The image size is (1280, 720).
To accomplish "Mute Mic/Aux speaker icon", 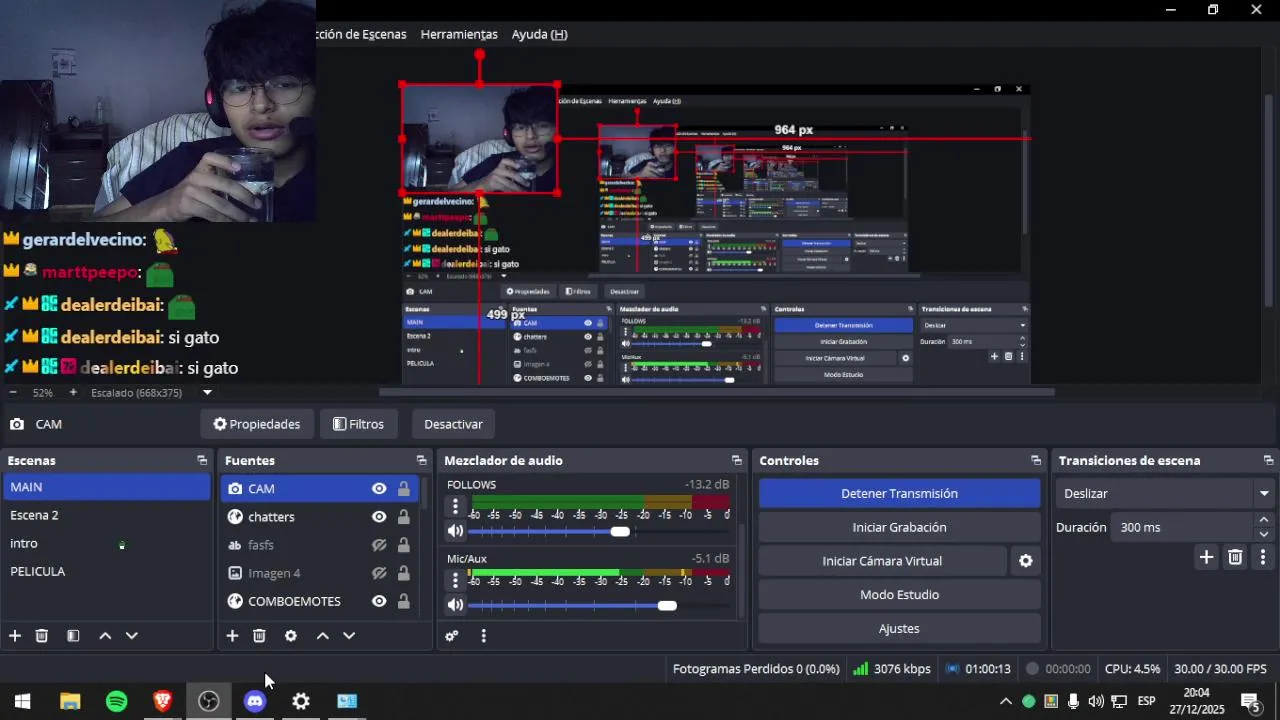I will coord(455,605).
